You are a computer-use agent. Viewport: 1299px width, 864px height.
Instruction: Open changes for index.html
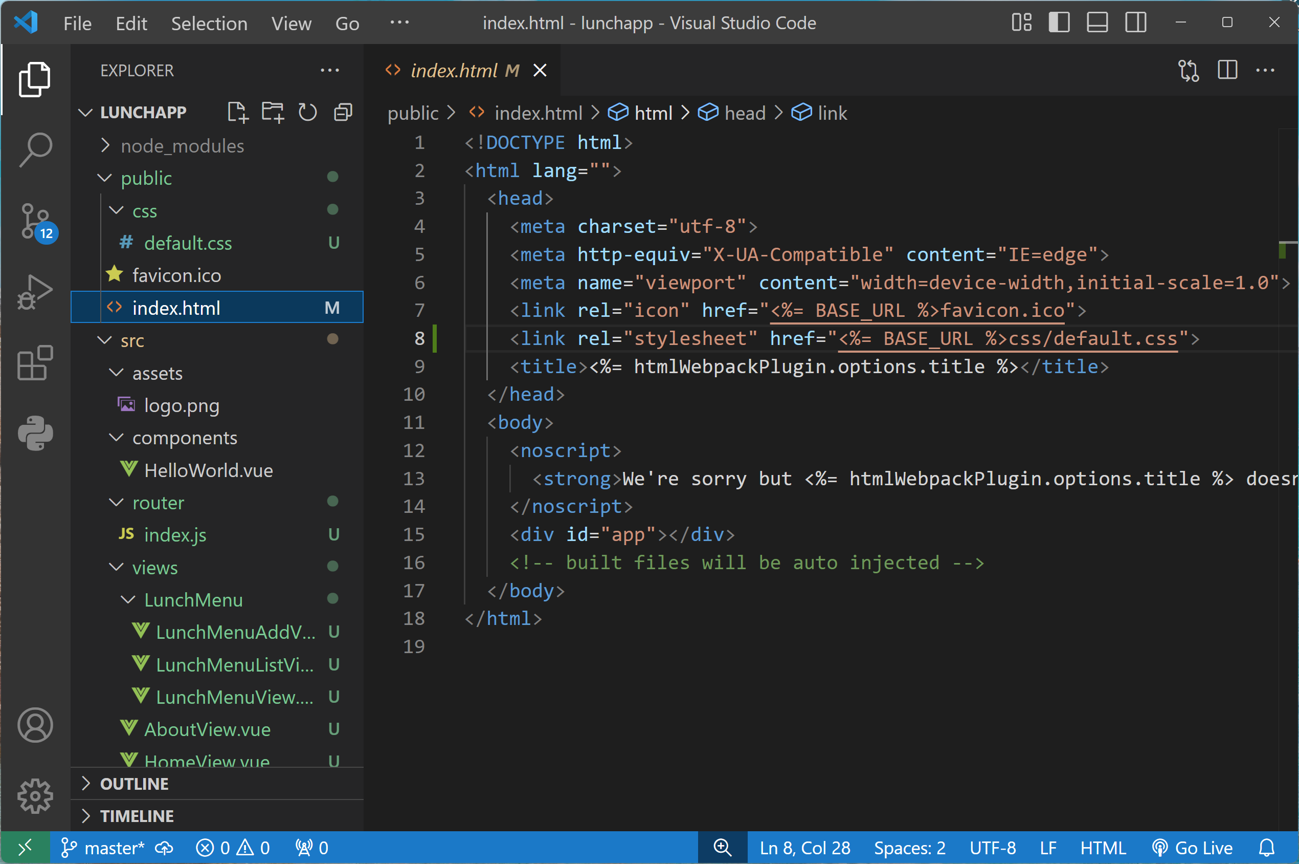[x=1188, y=71]
